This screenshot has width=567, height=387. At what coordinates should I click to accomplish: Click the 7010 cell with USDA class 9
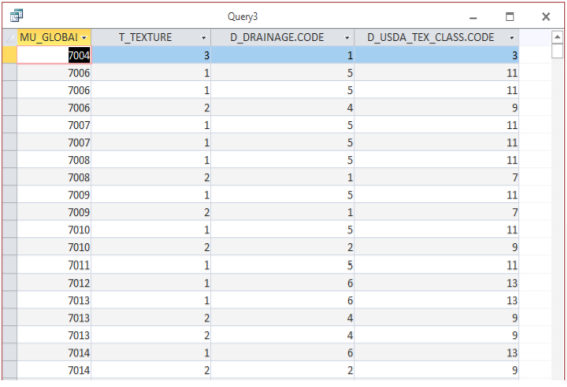(54, 247)
